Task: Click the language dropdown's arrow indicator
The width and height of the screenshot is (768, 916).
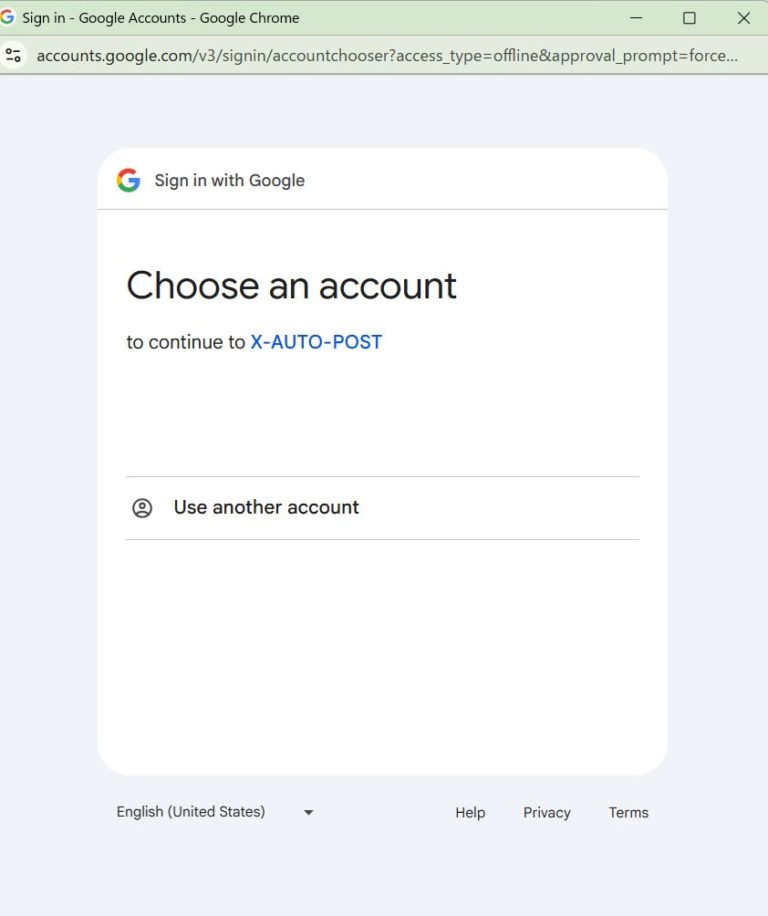Action: tap(308, 812)
